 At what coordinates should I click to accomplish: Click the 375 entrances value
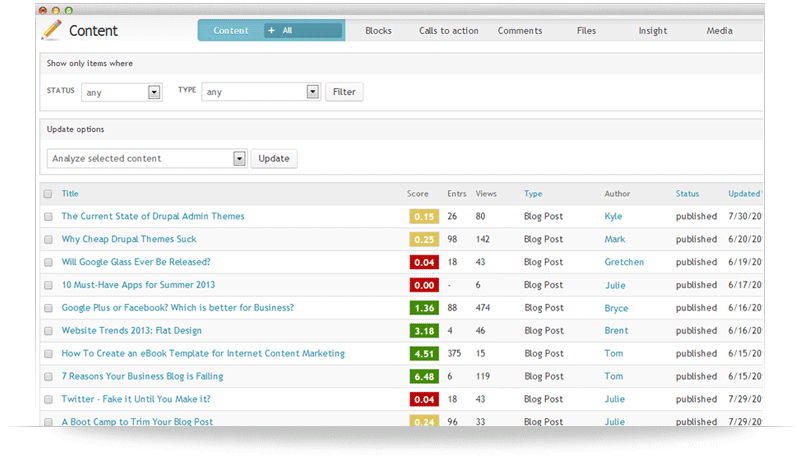click(454, 353)
